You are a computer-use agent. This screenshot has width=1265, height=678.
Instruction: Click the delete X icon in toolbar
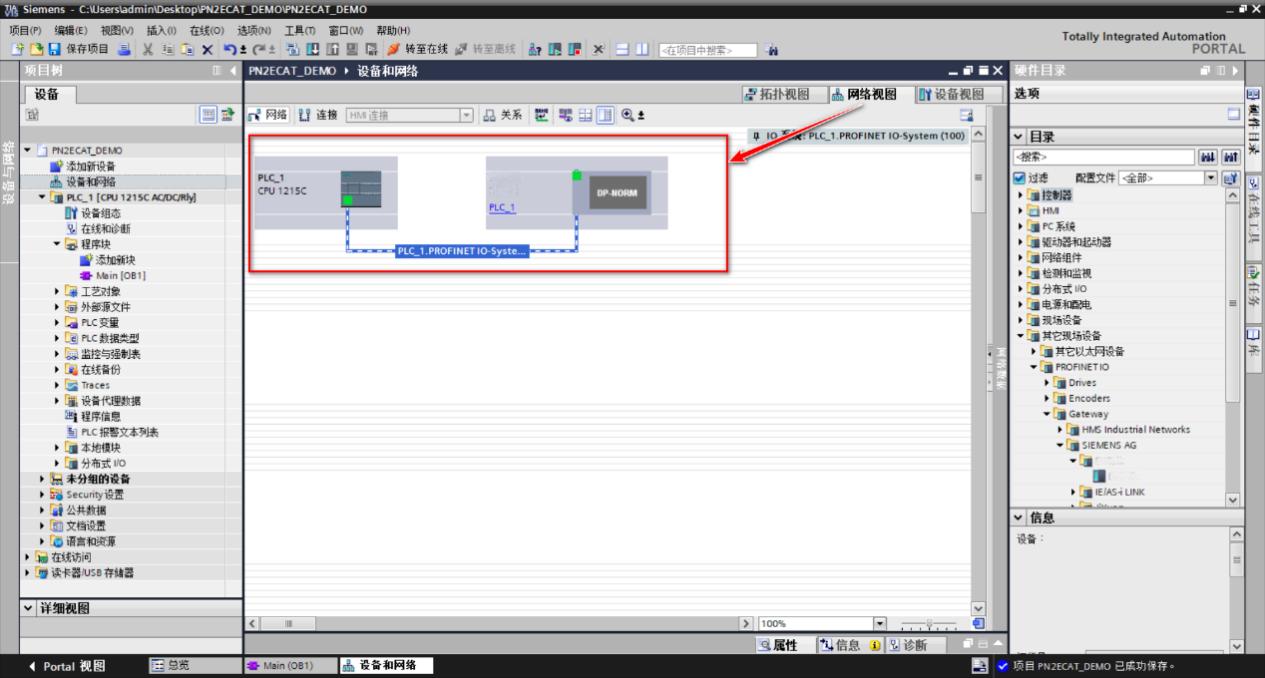tap(207, 49)
